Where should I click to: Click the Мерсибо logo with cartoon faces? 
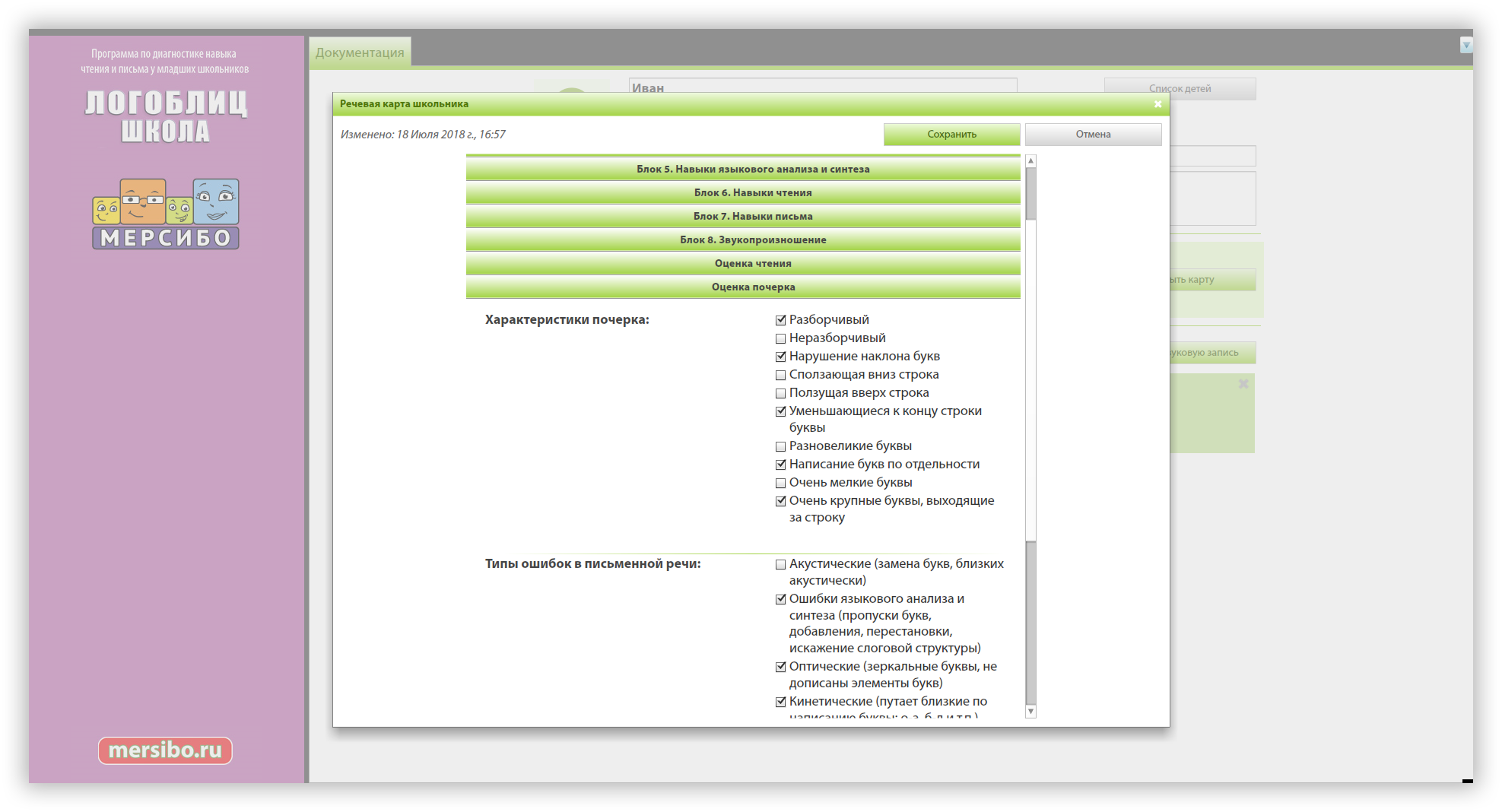coord(166,214)
